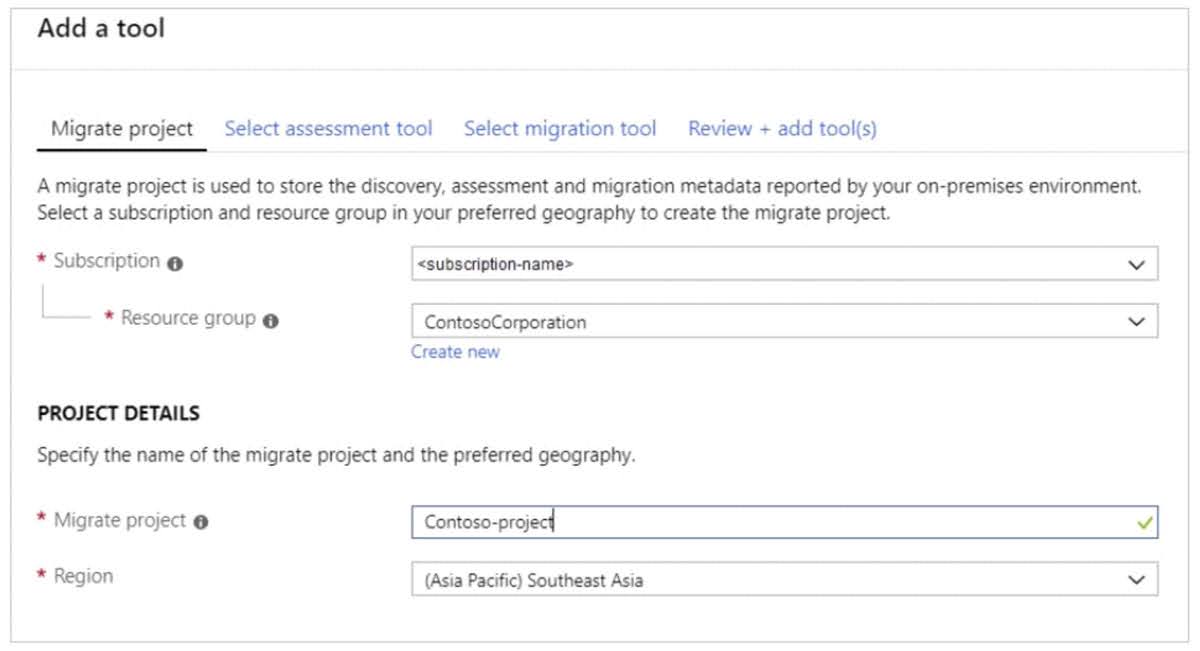1200x651 pixels.
Task: Expand the Resource group dropdown chevron
Action: point(1136,322)
